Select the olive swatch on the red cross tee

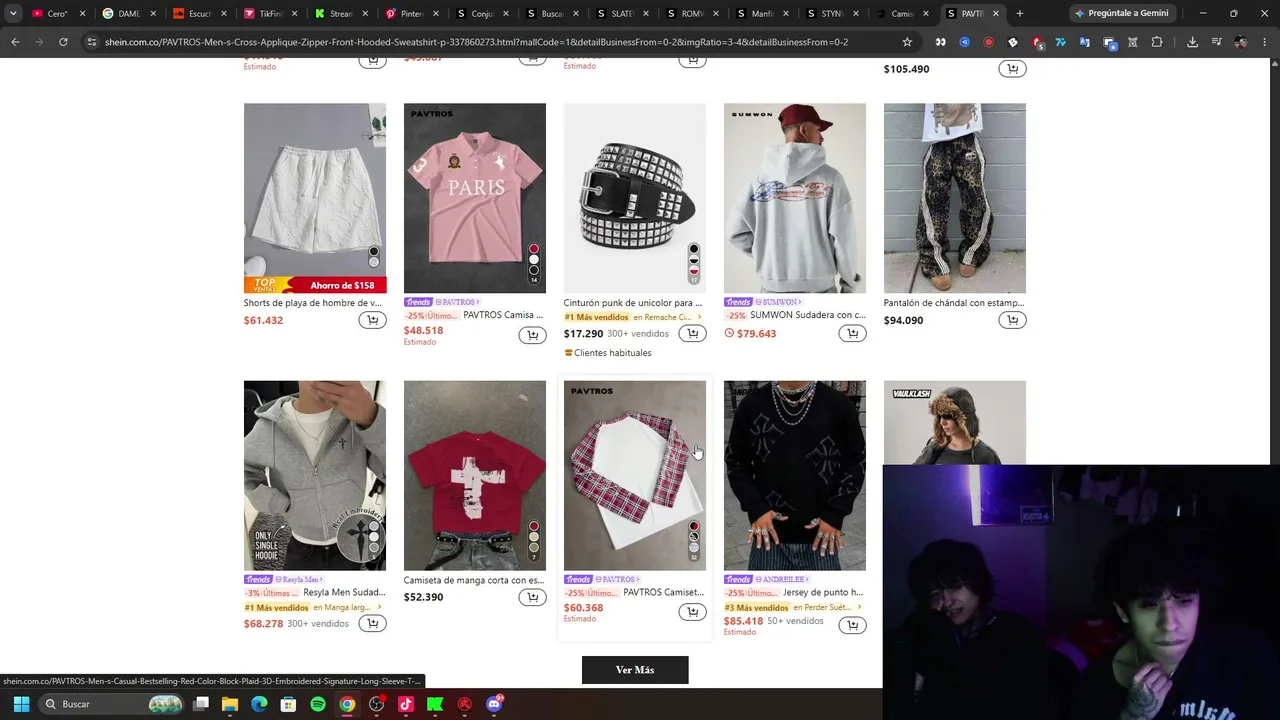(534, 547)
